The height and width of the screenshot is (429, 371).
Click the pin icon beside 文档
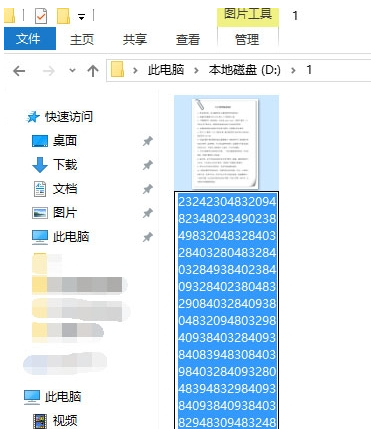click(148, 189)
